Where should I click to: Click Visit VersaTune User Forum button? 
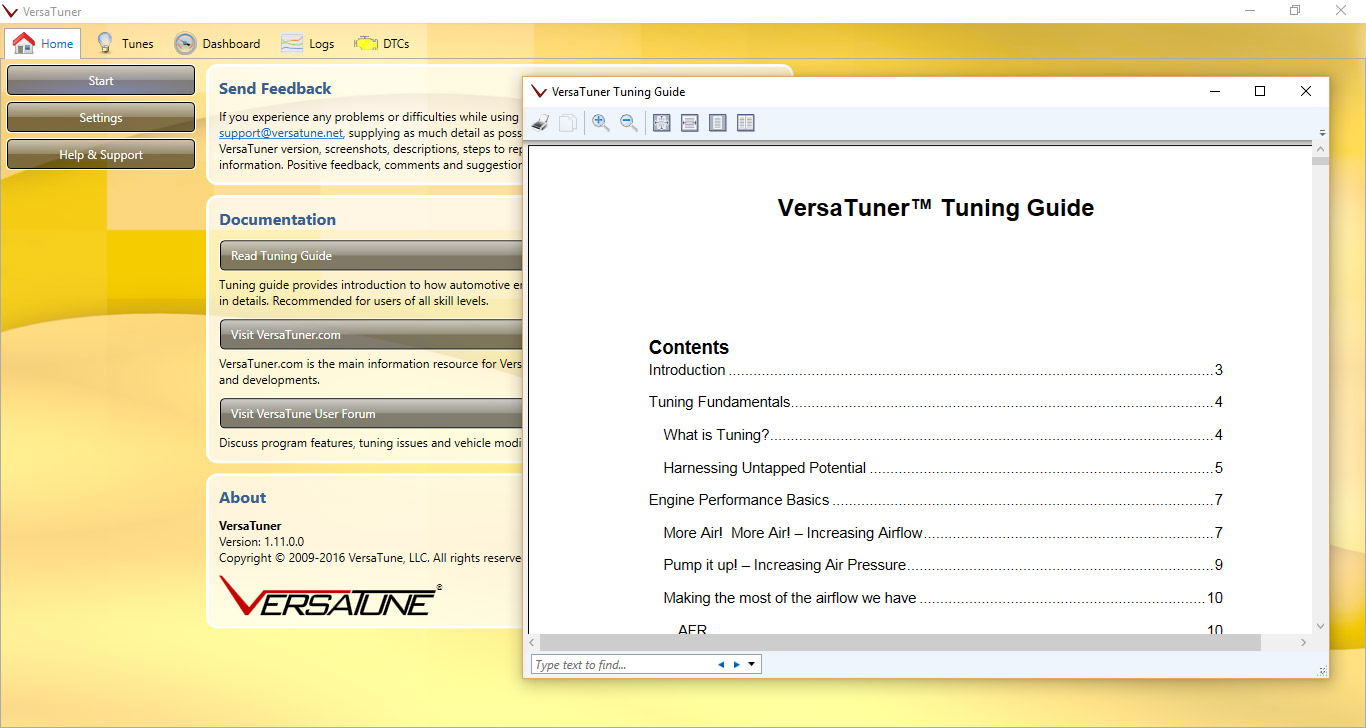(371, 413)
